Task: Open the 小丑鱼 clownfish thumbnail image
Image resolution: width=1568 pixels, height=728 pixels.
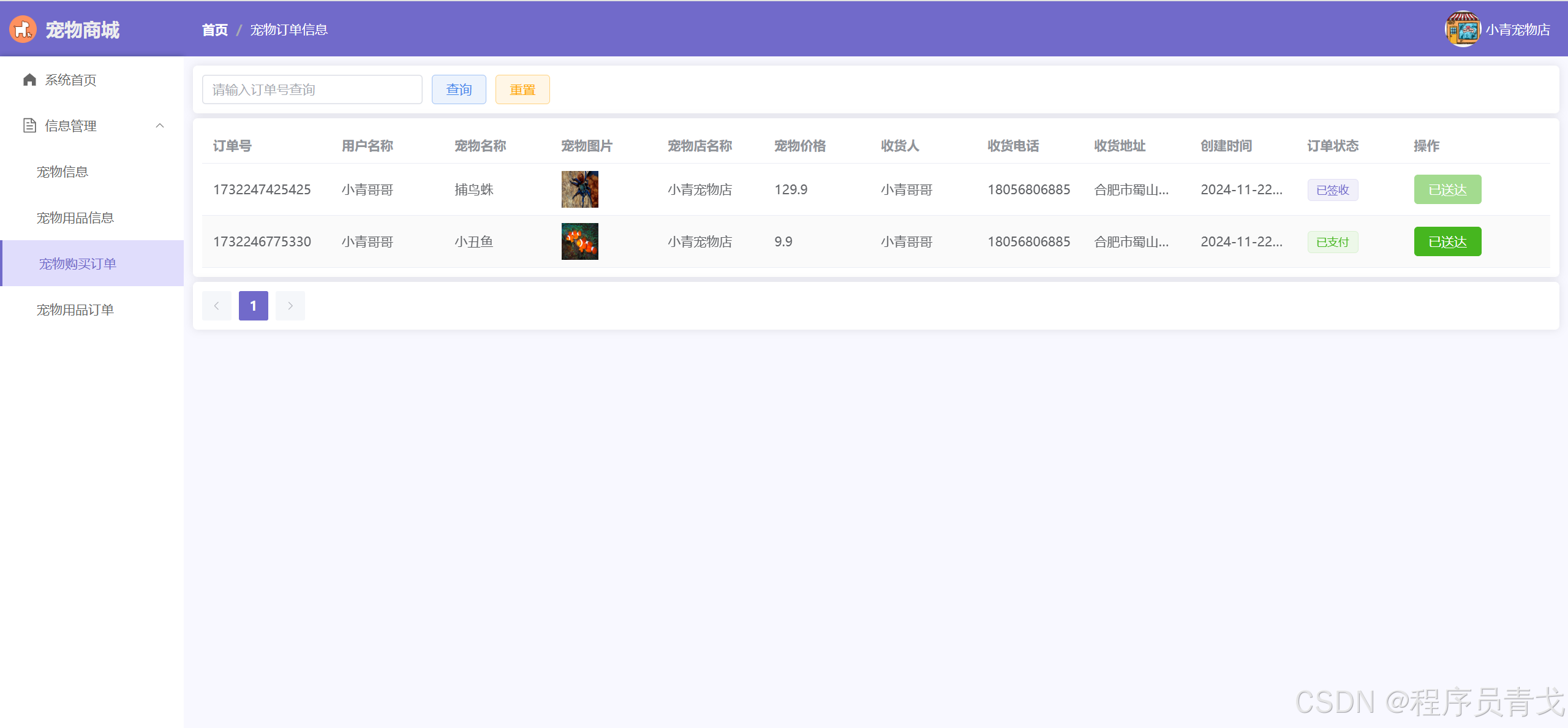Action: (x=579, y=241)
